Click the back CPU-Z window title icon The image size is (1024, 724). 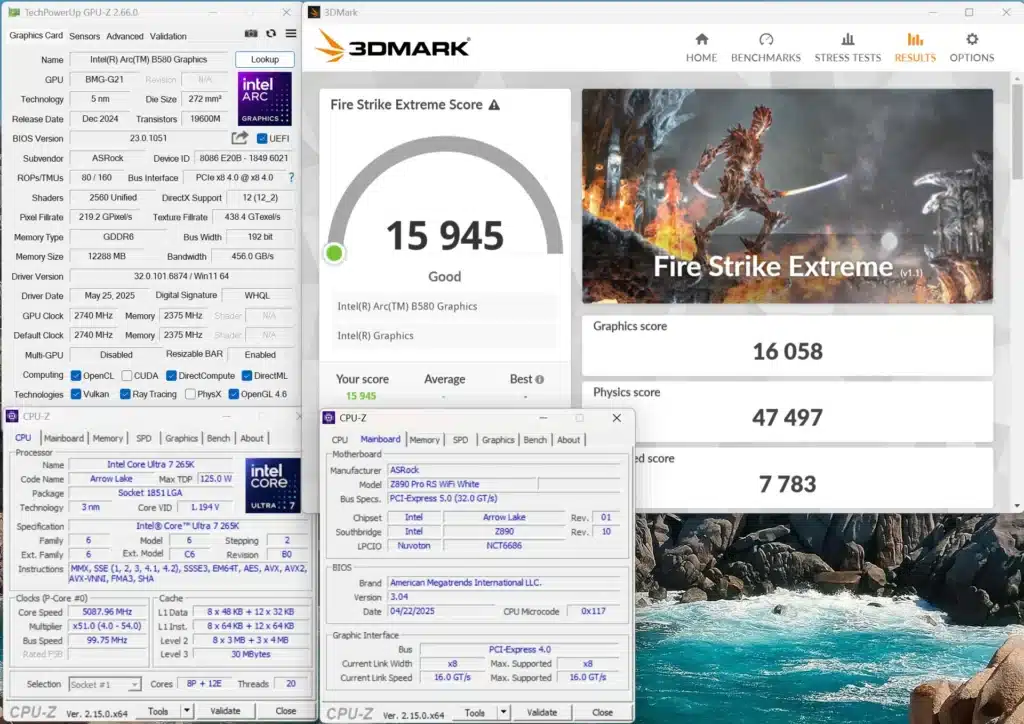coord(12,416)
